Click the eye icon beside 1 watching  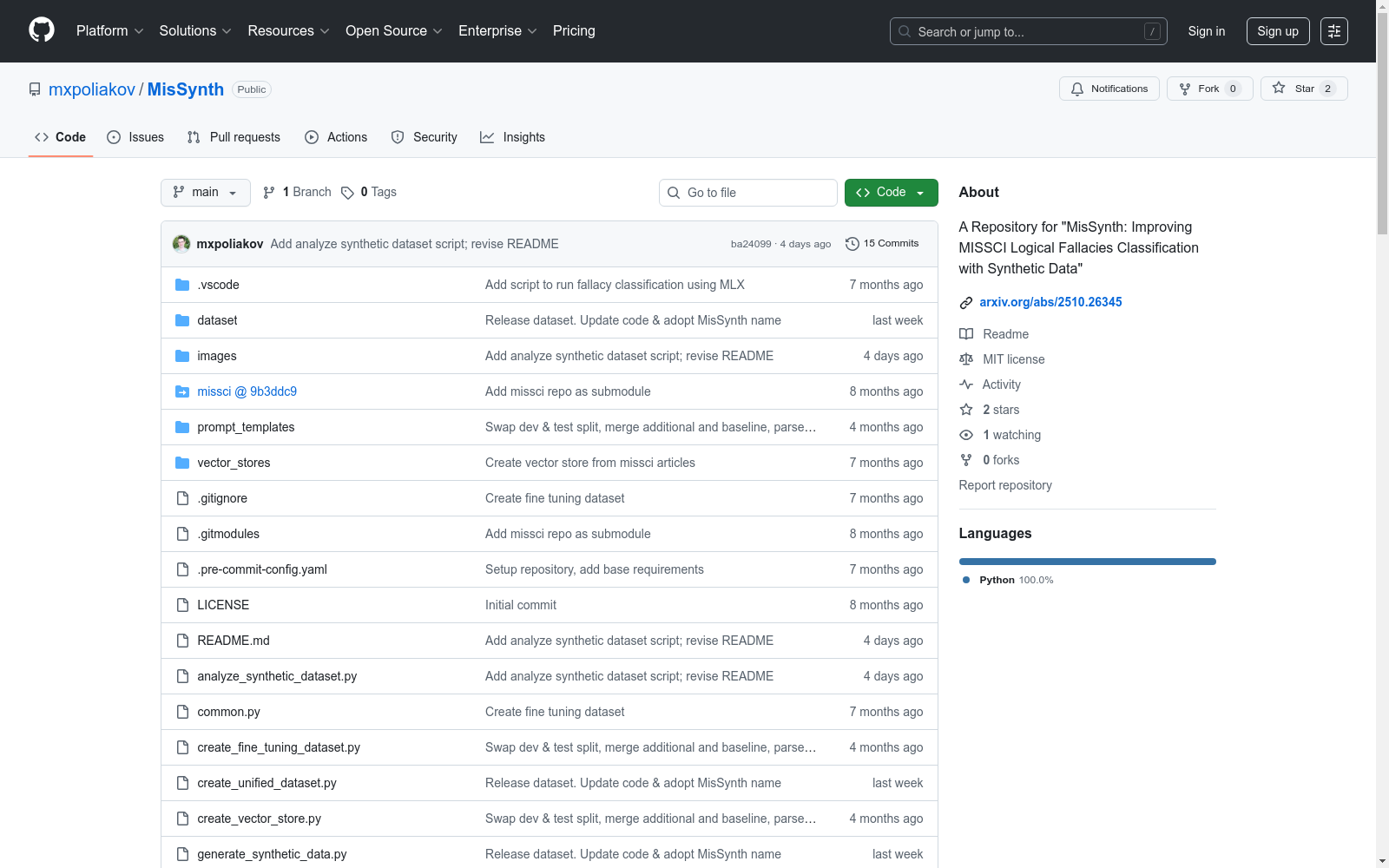click(966, 435)
